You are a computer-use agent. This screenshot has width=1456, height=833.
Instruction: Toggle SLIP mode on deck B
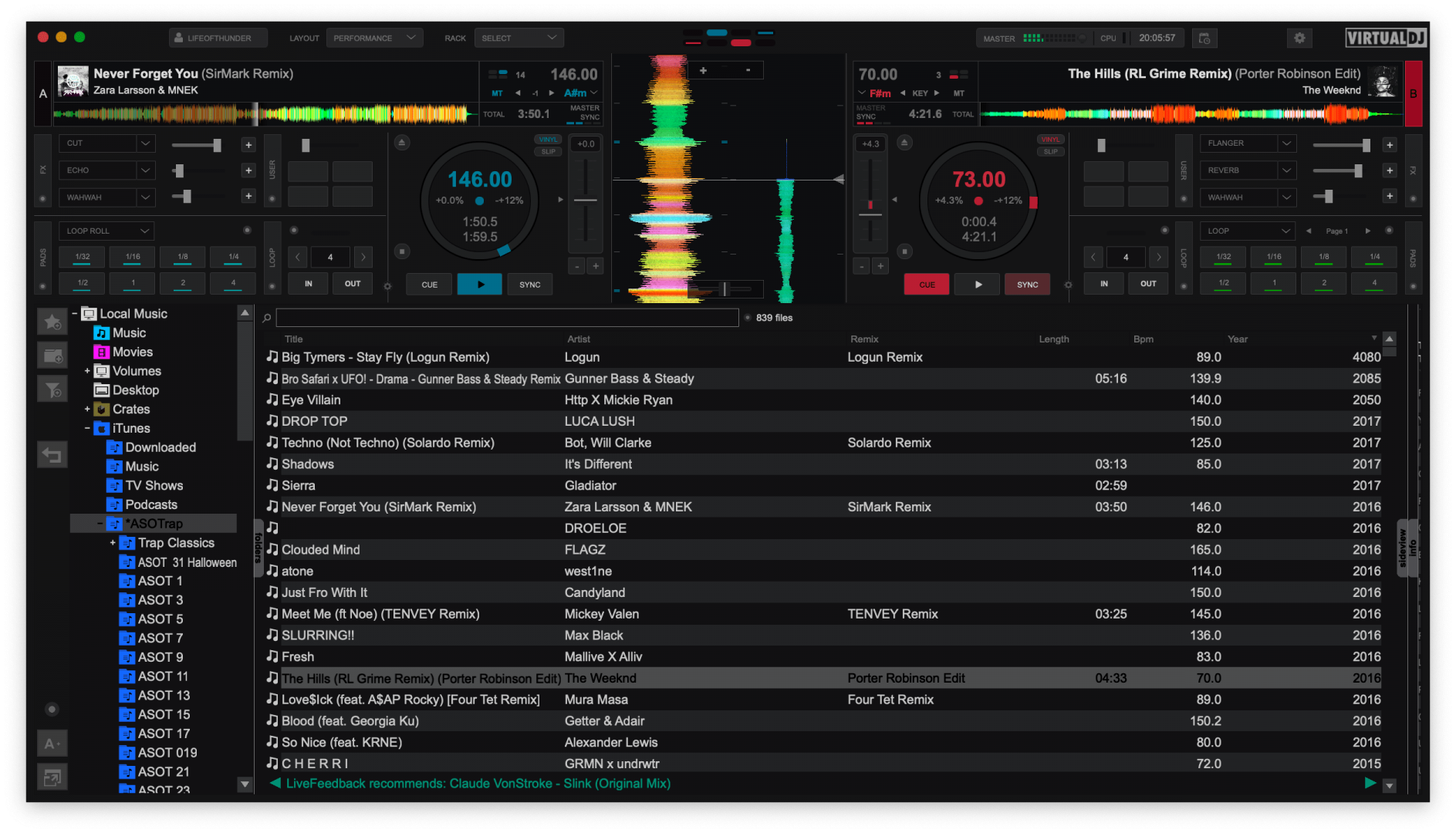(x=1051, y=151)
